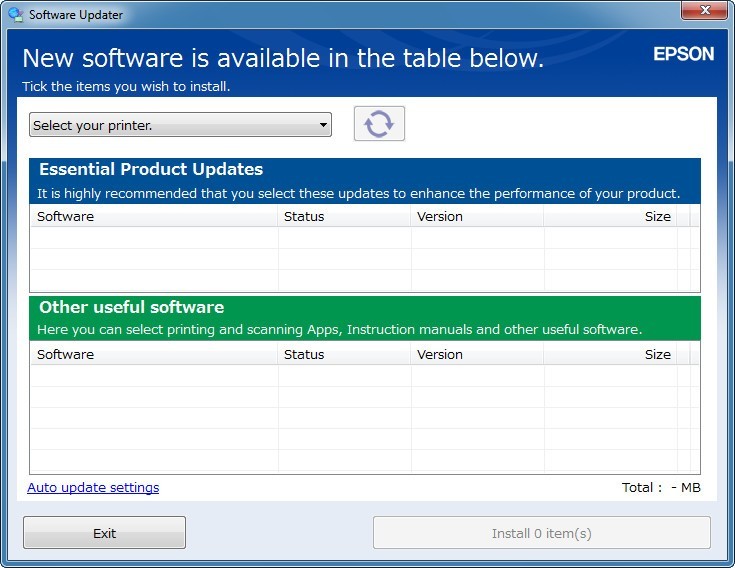Open the 'Select your printer' dropdown
The image size is (735, 568).
(180, 125)
